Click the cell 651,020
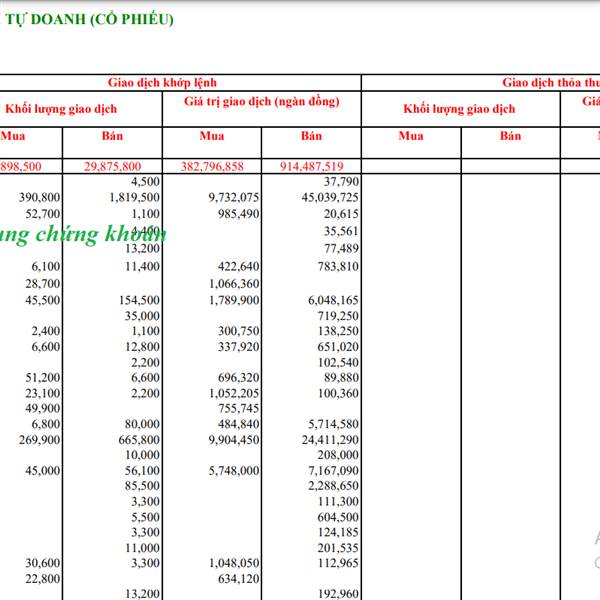Viewport: 600px width, 600px height. pos(338,347)
